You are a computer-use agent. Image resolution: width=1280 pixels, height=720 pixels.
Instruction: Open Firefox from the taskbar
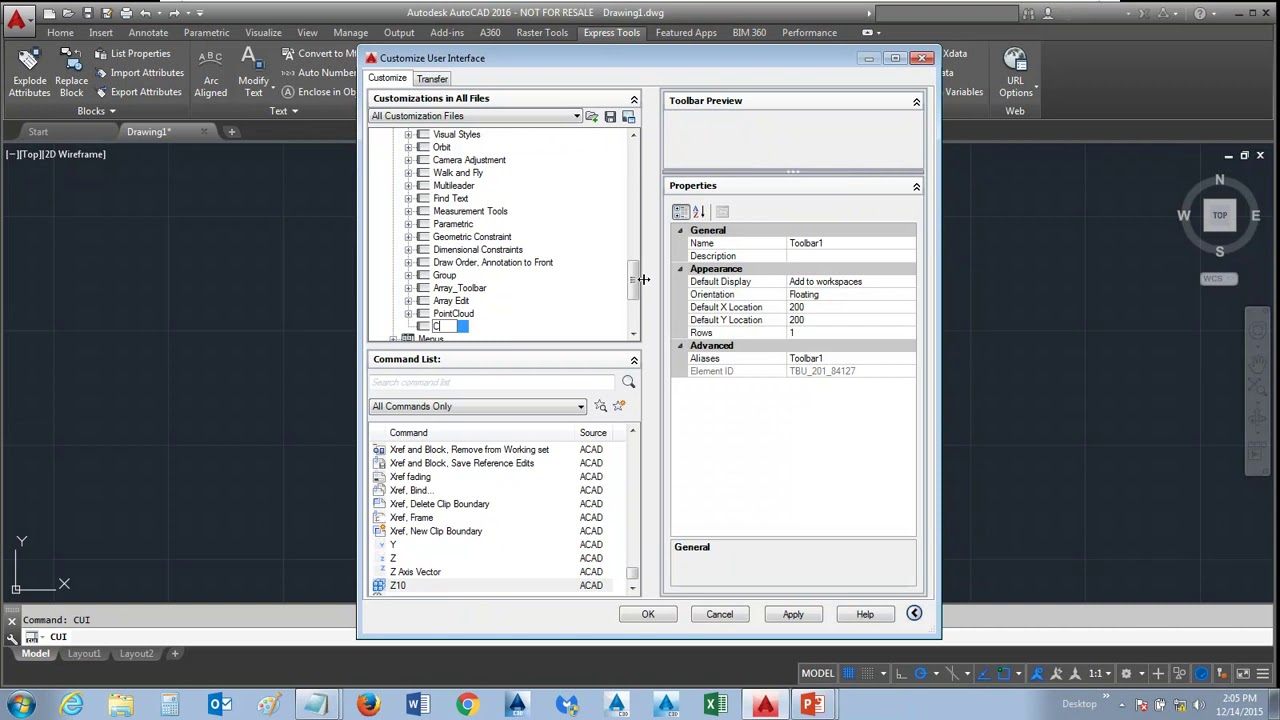pyautogui.click(x=368, y=705)
